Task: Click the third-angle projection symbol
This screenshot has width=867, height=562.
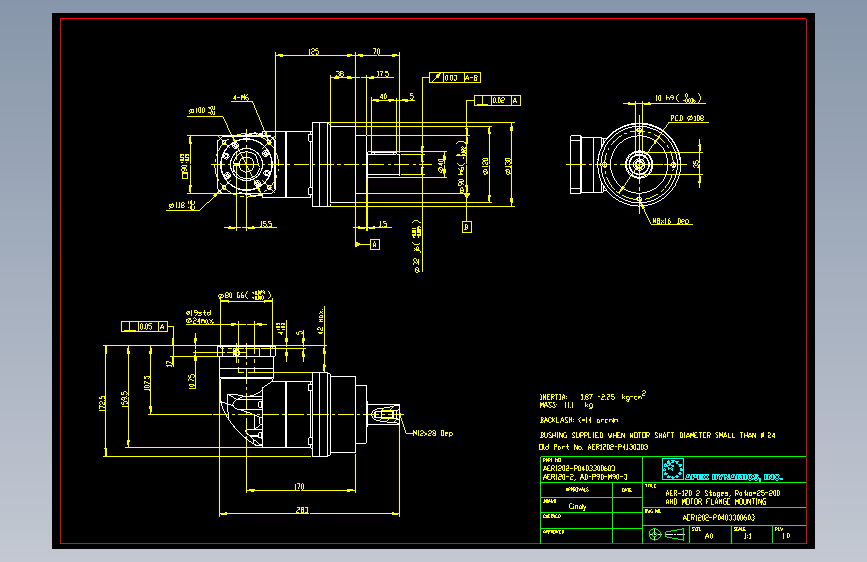Action: point(666,534)
